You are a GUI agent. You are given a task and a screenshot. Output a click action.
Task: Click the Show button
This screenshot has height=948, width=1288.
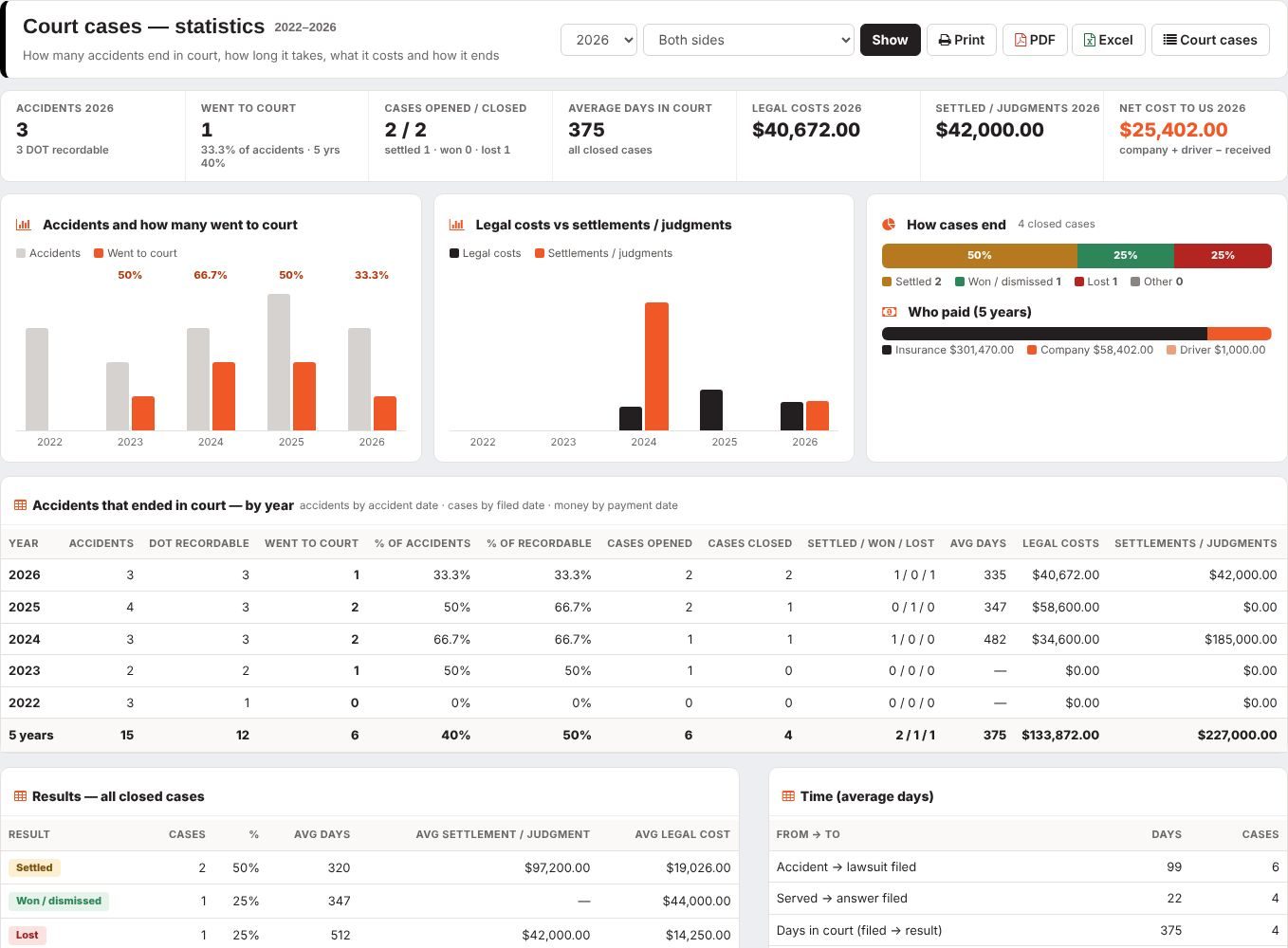tap(890, 40)
